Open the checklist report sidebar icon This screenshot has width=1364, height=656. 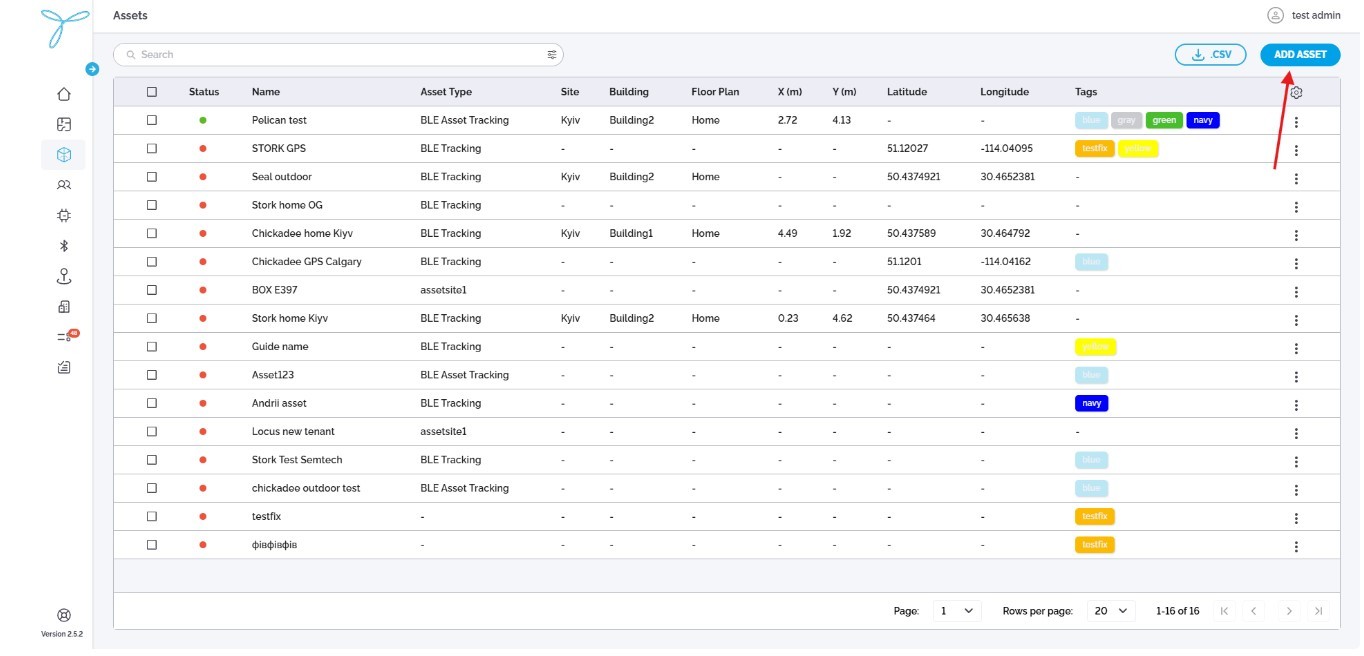(64, 368)
